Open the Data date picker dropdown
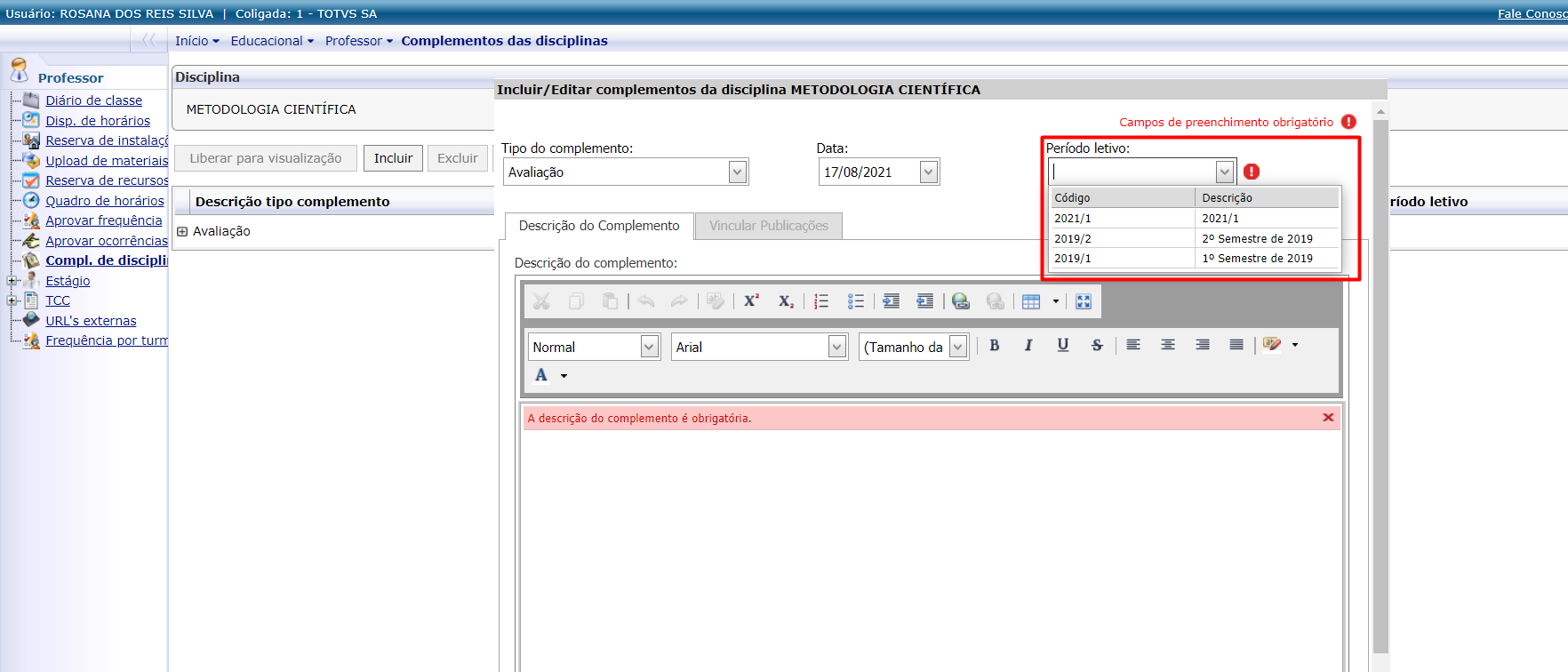 pos(929,172)
